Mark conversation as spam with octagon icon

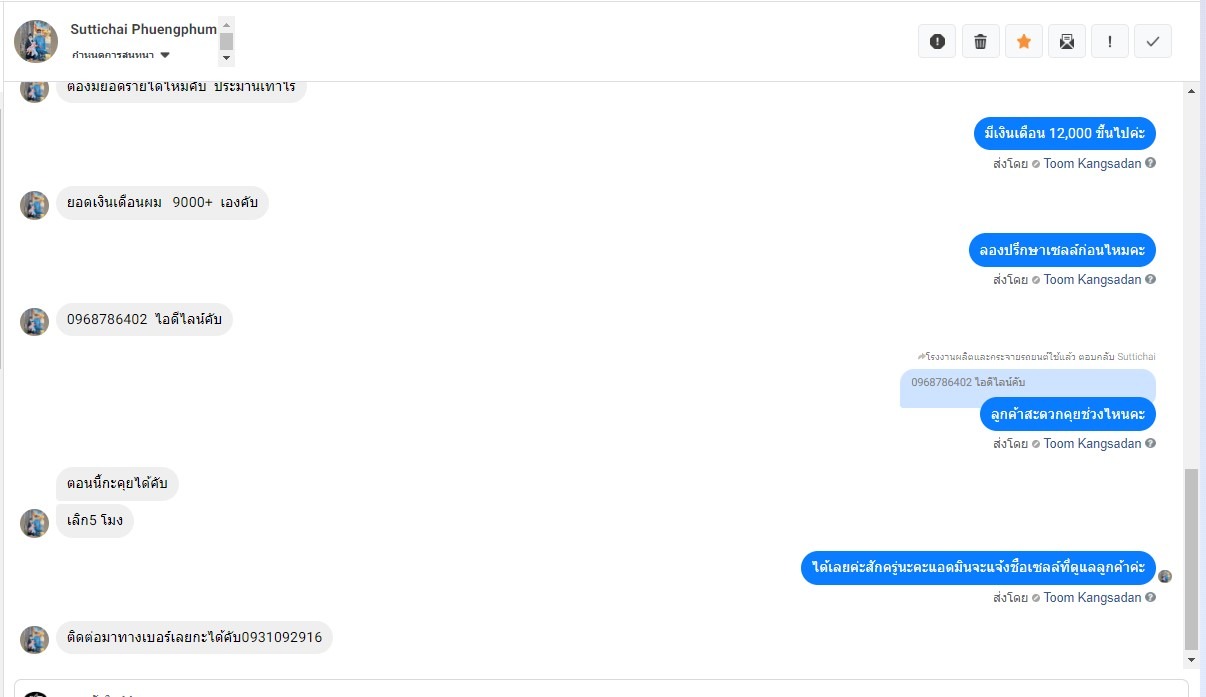937,41
